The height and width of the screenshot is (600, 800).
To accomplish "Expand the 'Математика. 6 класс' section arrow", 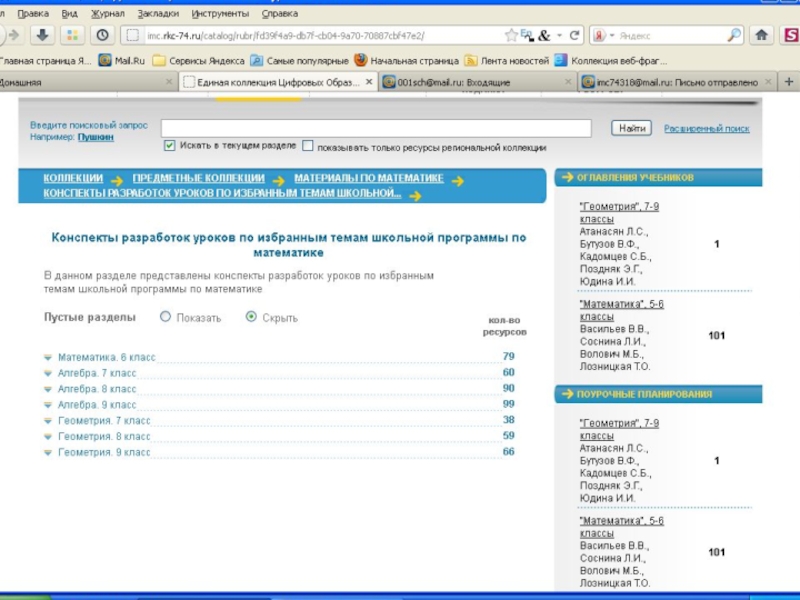I will (48, 357).
